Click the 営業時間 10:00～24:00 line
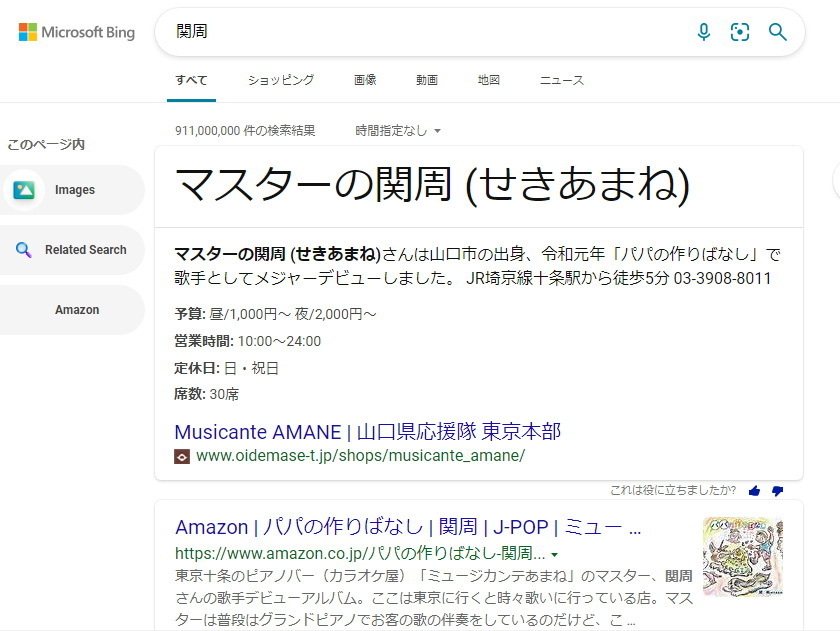840x631 pixels. click(248, 341)
